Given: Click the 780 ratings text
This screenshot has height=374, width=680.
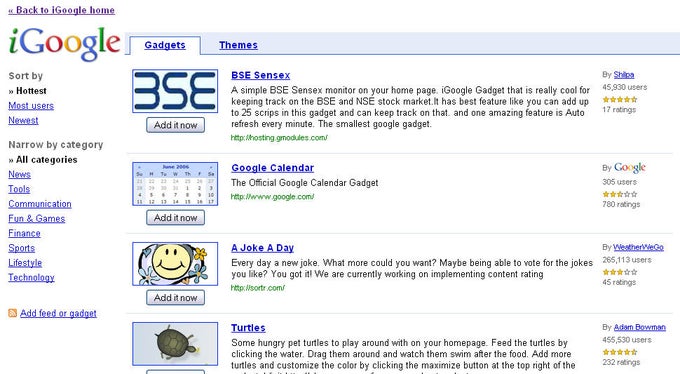Looking at the screenshot, I should pos(621,204).
